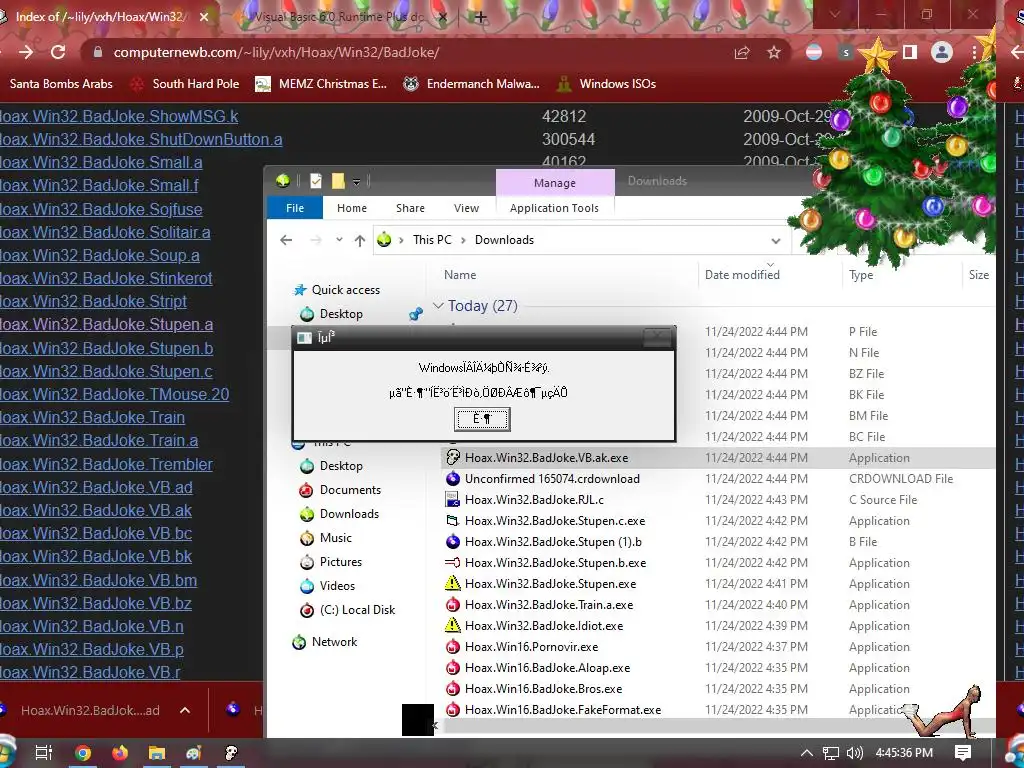Sort by the Name column header
The width and height of the screenshot is (1024, 768).
pos(460,275)
